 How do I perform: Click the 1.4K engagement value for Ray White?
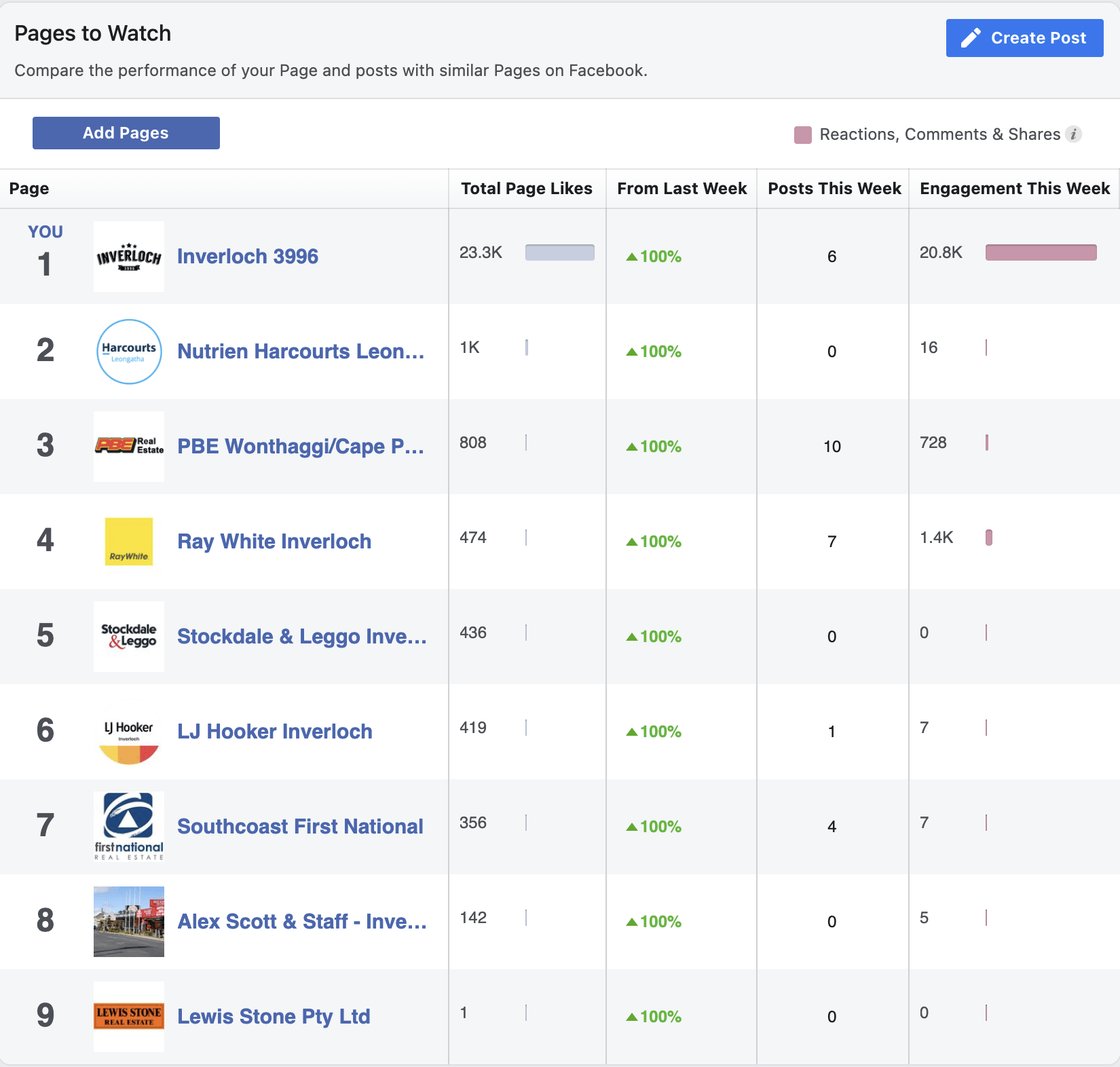(x=937, y=538)
